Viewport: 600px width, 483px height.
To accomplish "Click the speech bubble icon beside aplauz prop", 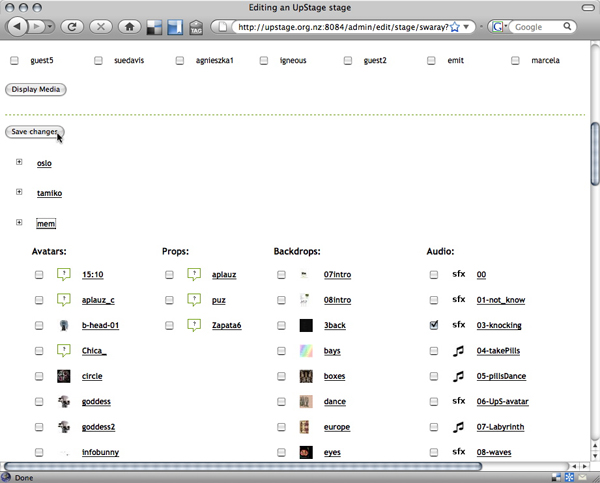I will (x=194, y=274).
